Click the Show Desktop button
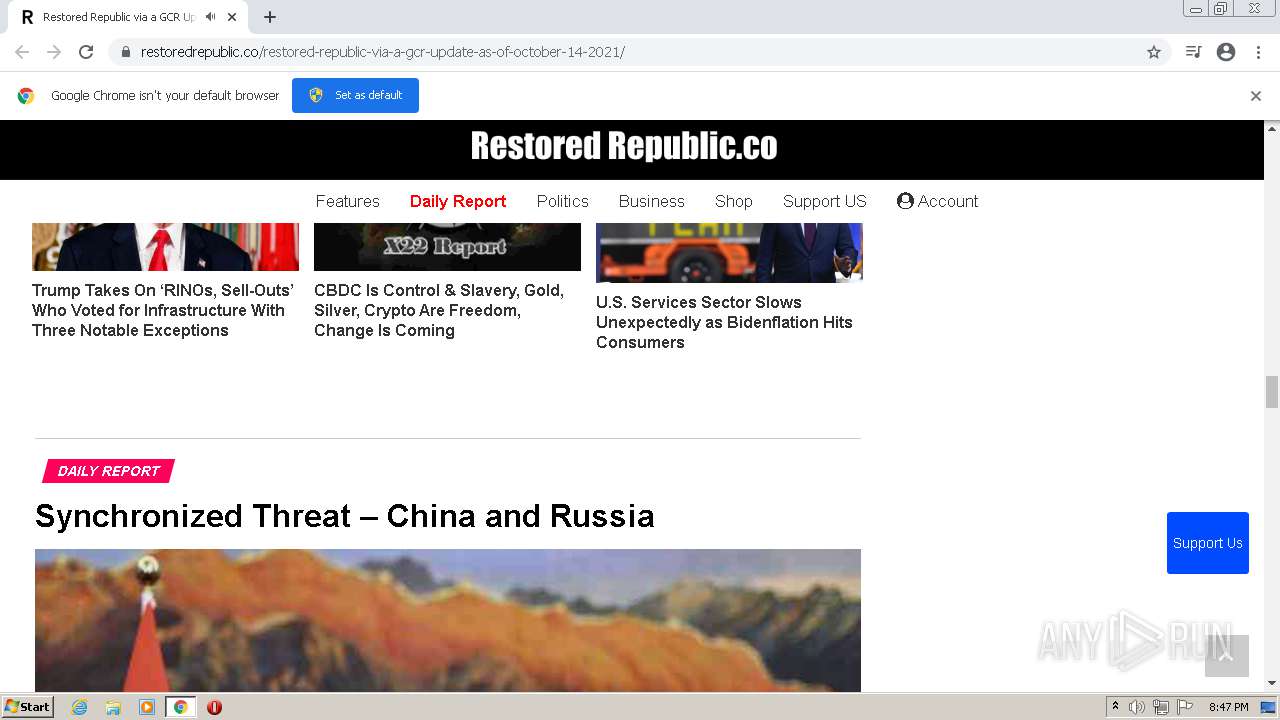Screen dimensions: 1280x720 coord(1269,707)
